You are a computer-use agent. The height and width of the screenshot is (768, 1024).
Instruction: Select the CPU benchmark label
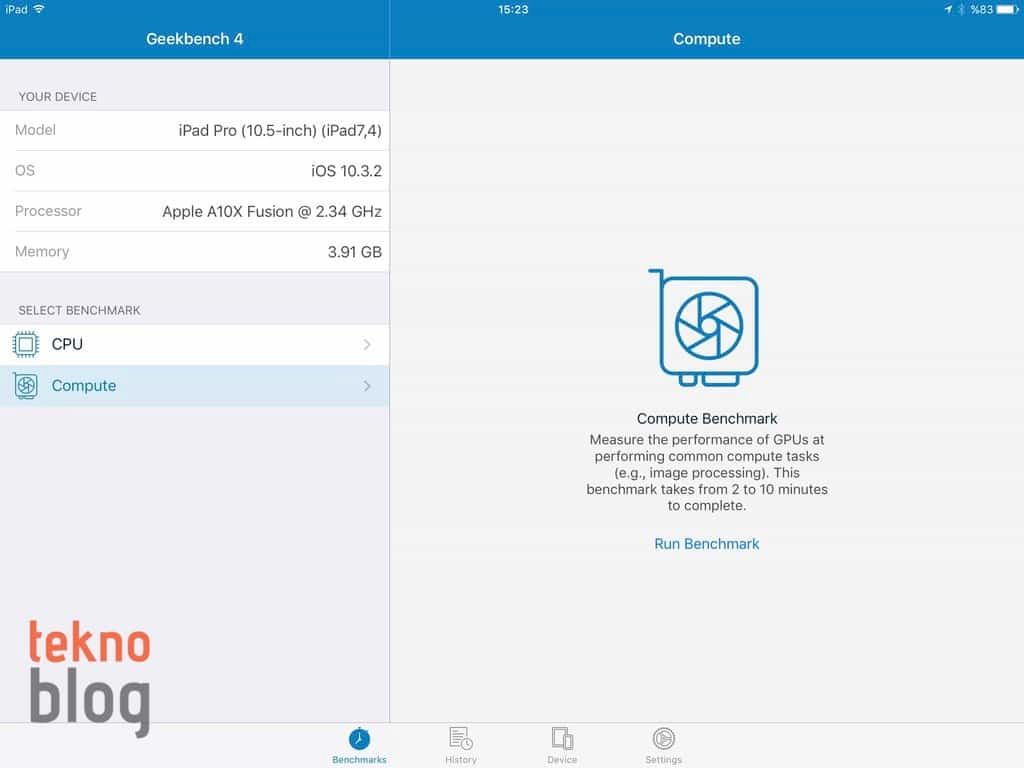pyautogui.click(x=67, y=344)
